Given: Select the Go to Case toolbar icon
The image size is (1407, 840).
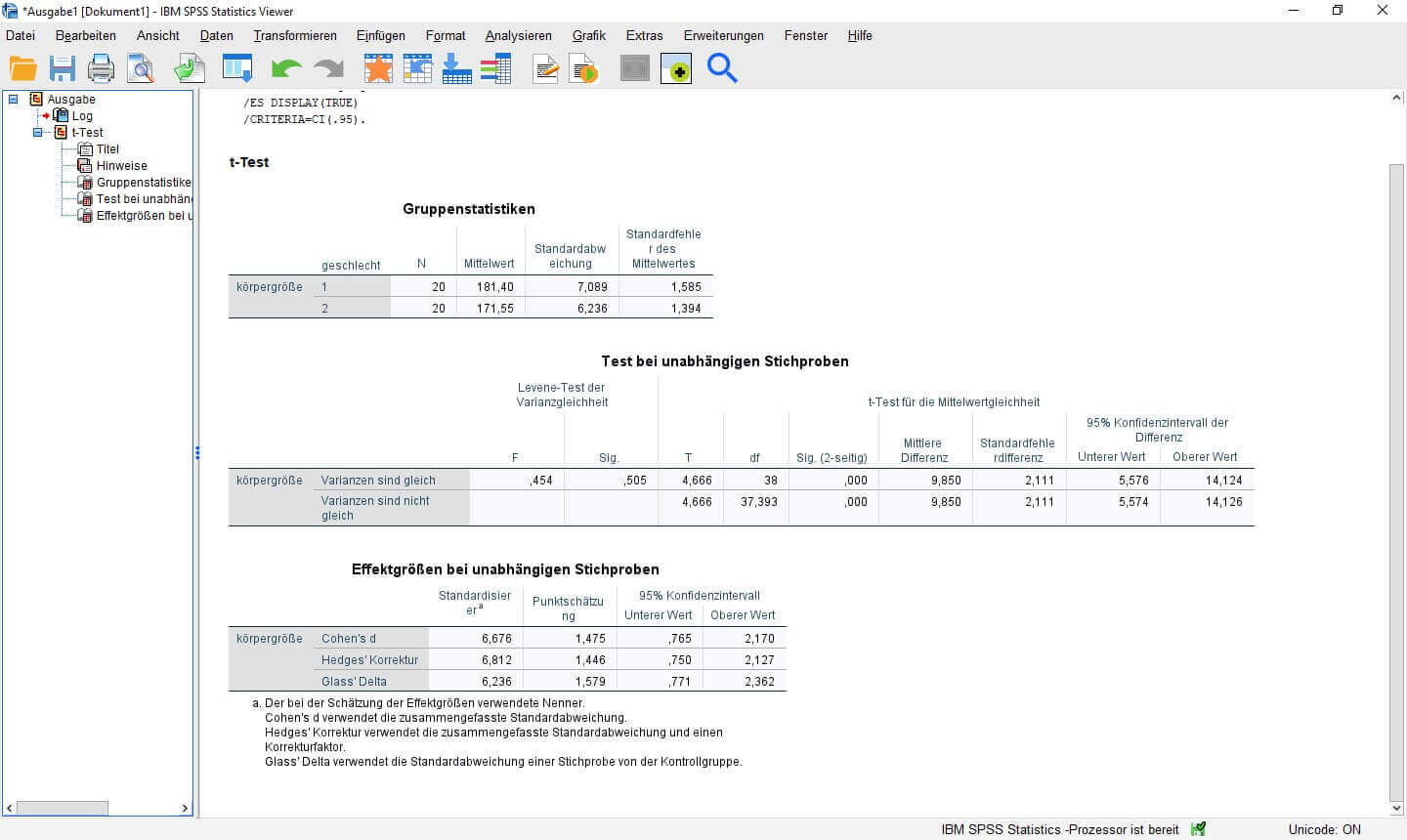Looking at the screenshot, I should click(417, 67).
